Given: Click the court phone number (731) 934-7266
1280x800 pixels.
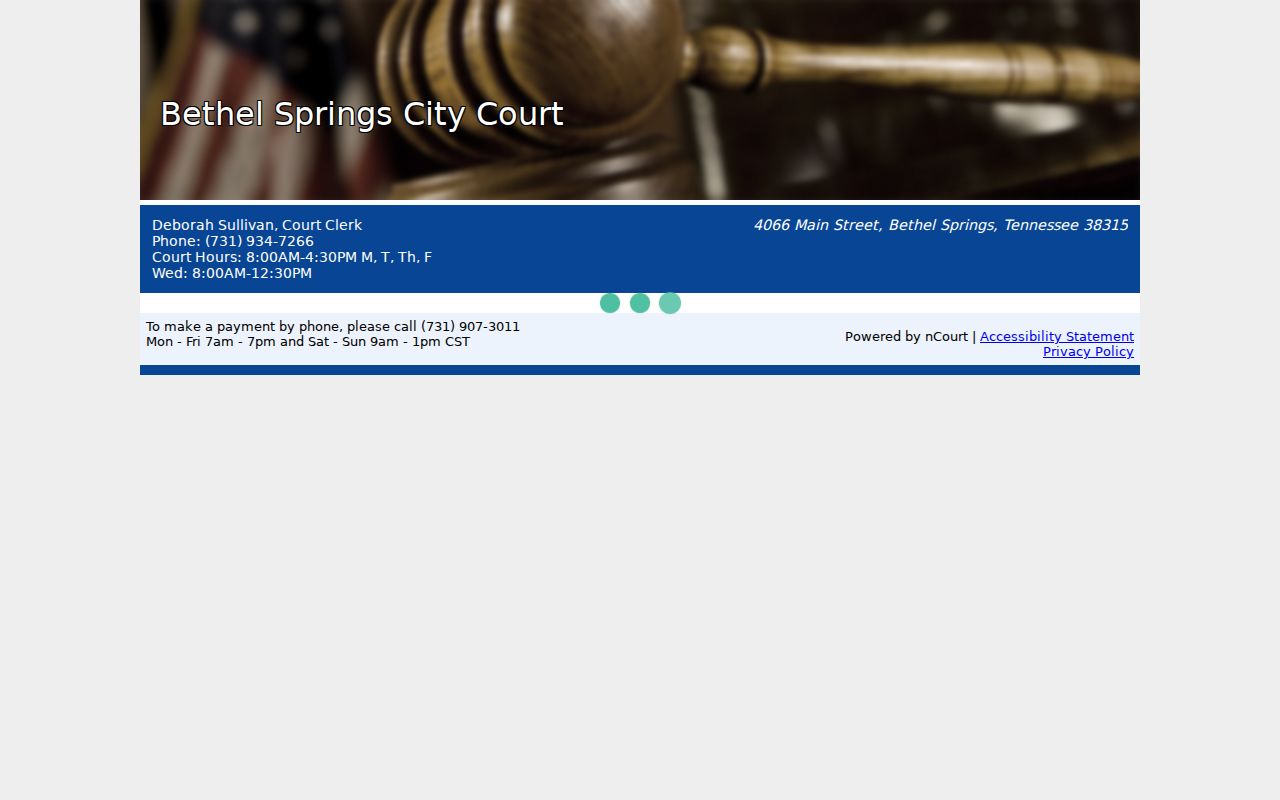Looking at the screenshot, I should [x=259, y=241].
